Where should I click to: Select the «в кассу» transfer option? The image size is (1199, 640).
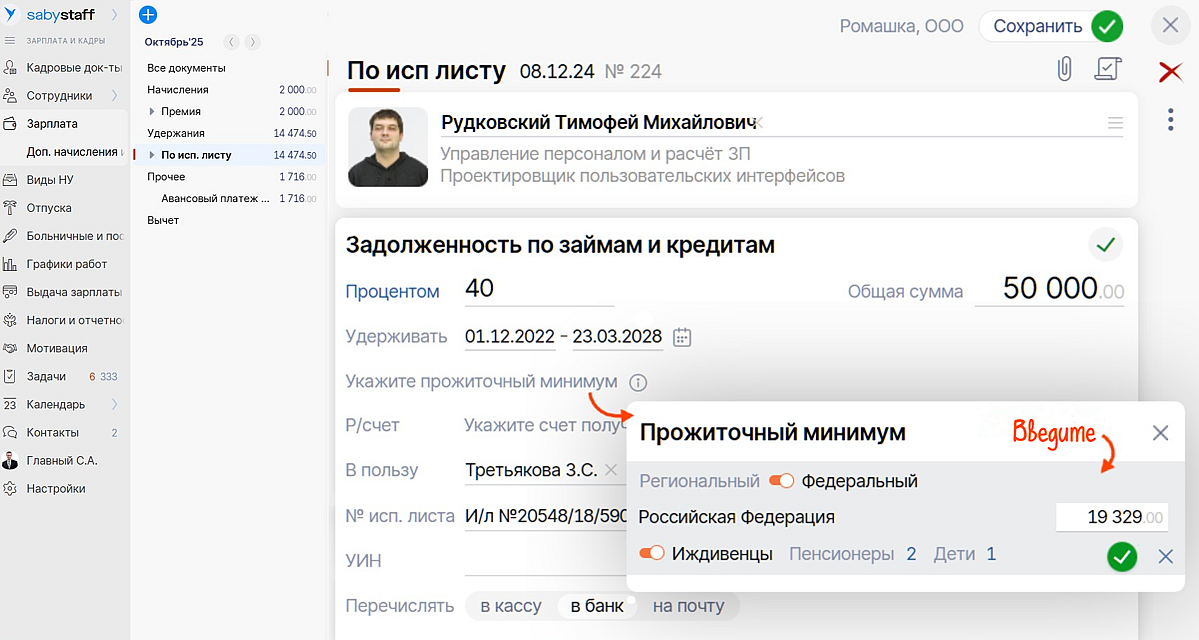click(x=510, y=606)
